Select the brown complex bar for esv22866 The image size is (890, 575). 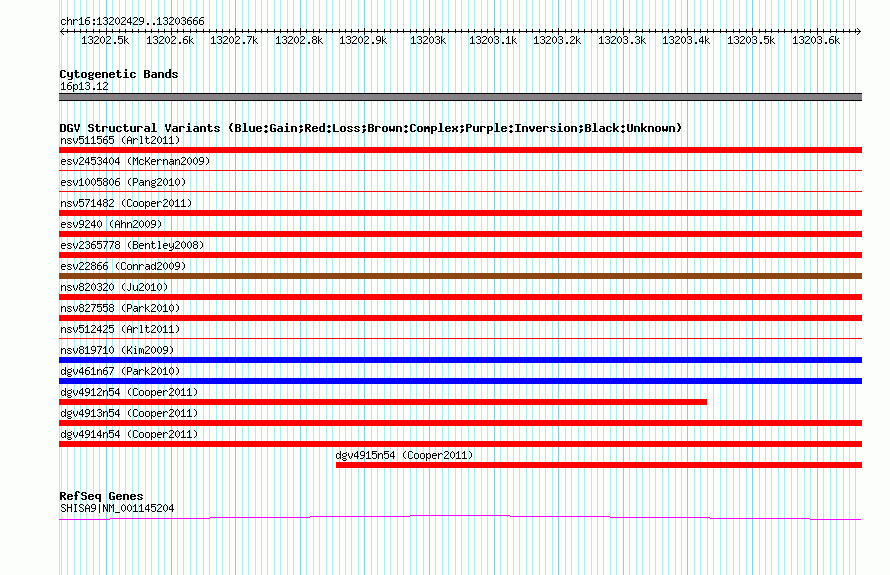pyautogui.click(x=460, y=276)
